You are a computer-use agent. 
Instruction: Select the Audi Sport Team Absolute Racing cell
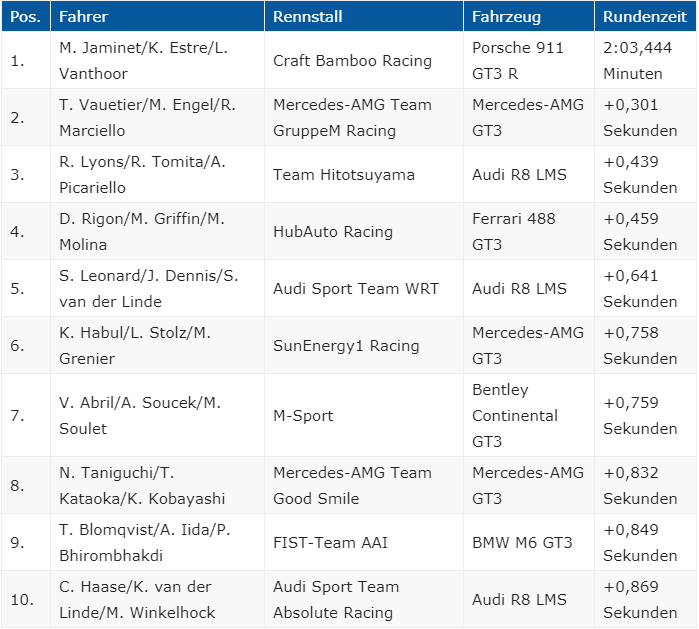[x=364, y=600]
